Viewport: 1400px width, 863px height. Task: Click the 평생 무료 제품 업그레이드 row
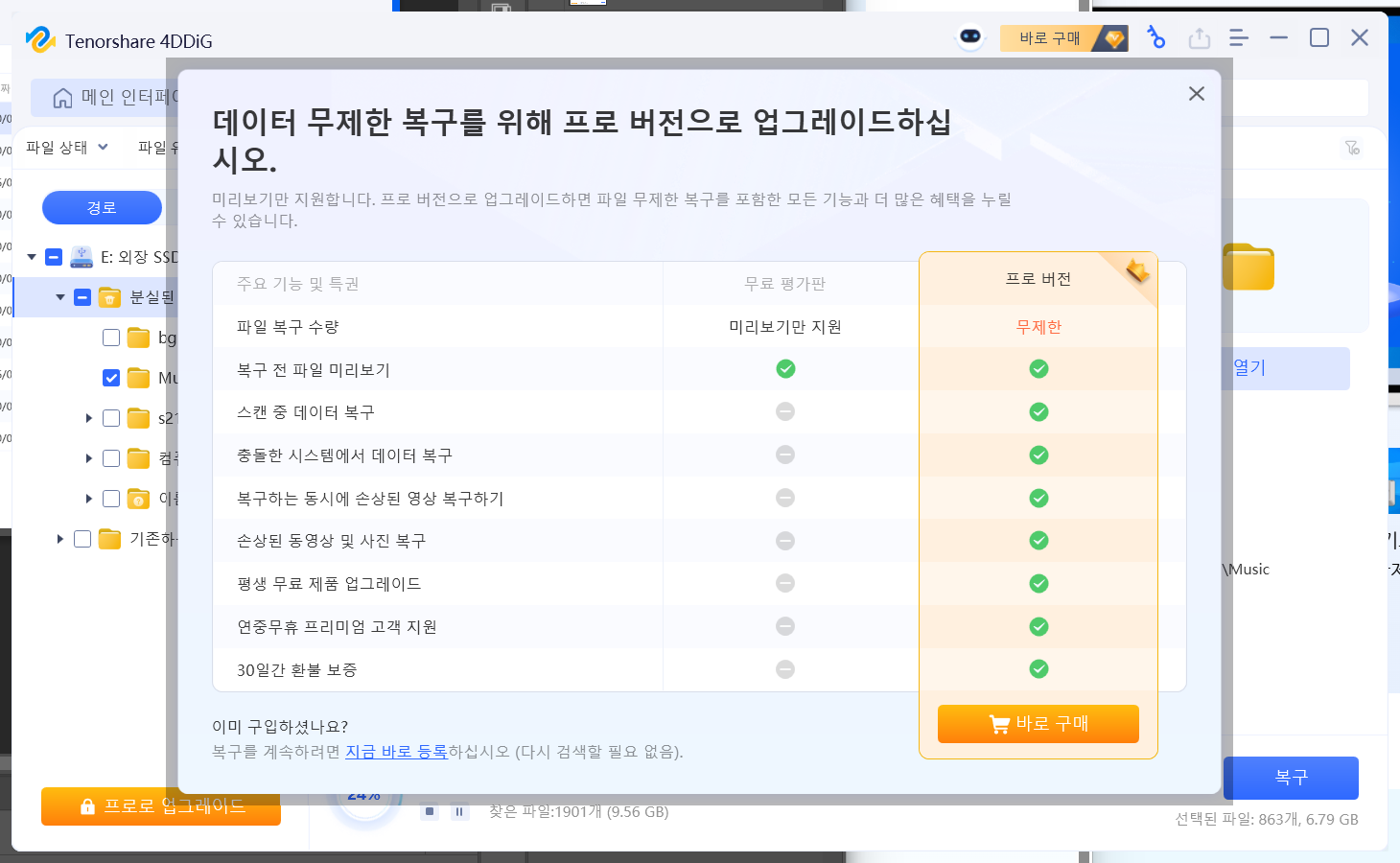[329, 584]
